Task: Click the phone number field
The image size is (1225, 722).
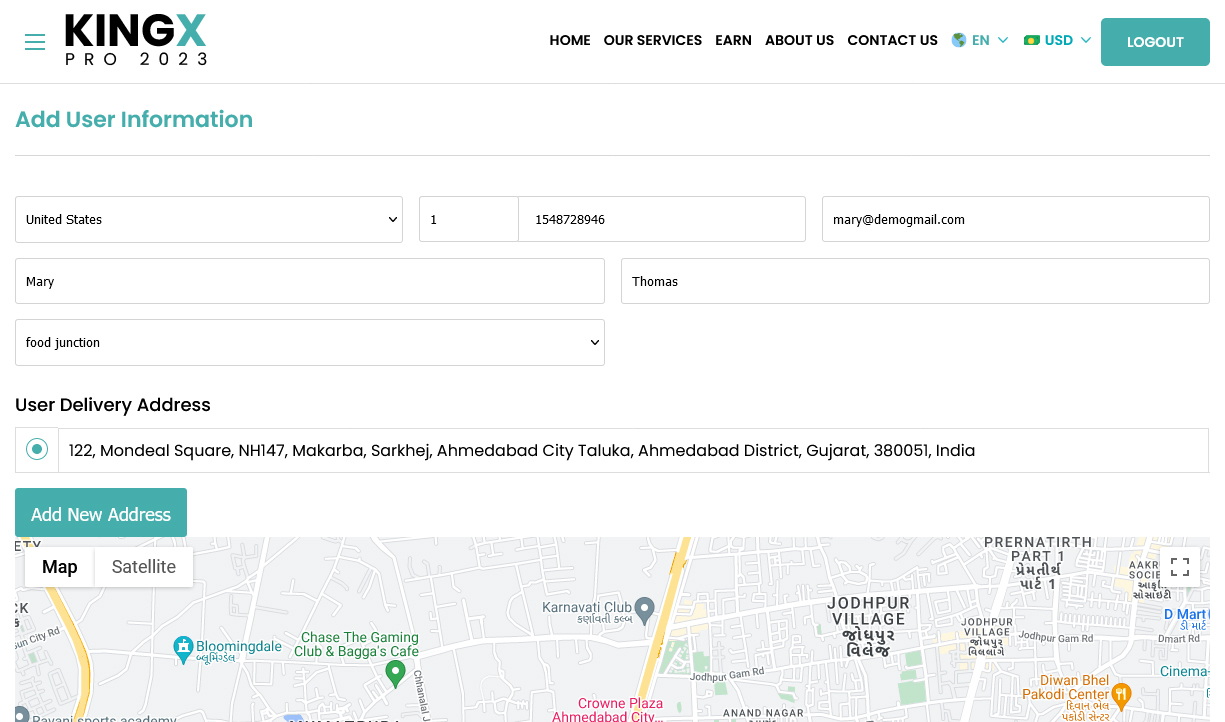Action: tap(661, 220)
